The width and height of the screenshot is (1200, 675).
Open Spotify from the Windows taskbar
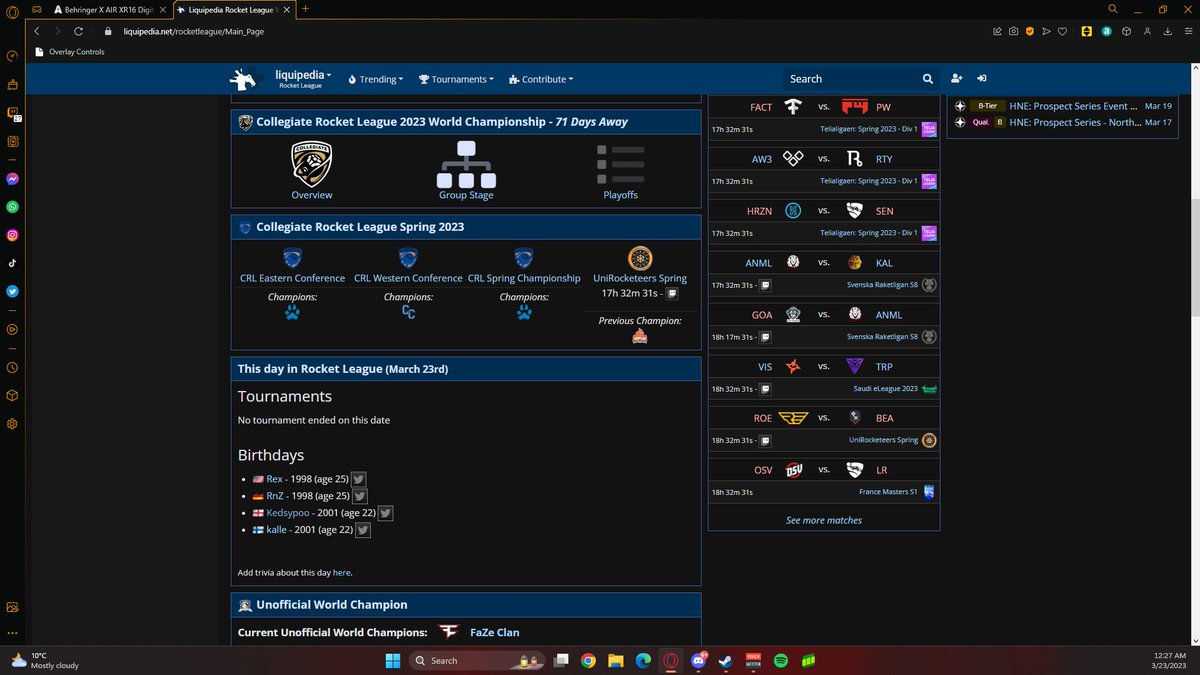click(x=781, y=660)
